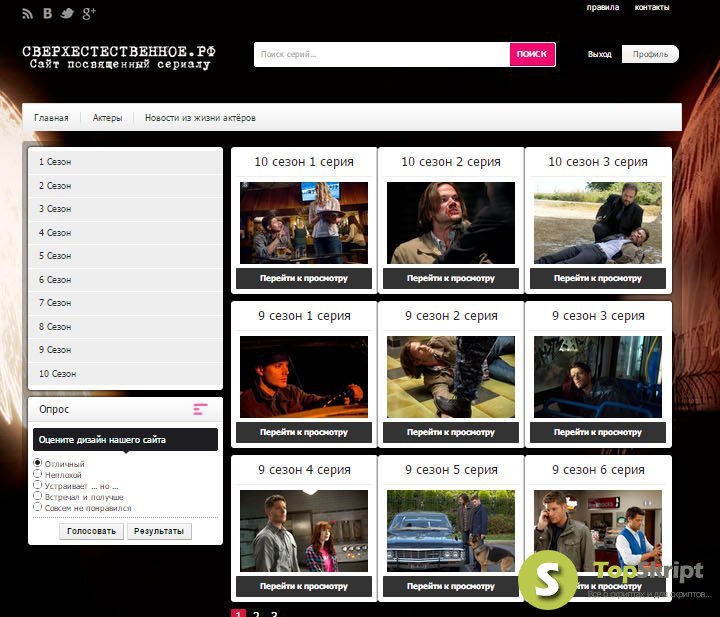Go to pagination page 1
Screen dimensions: 720x617
[238, 613]
